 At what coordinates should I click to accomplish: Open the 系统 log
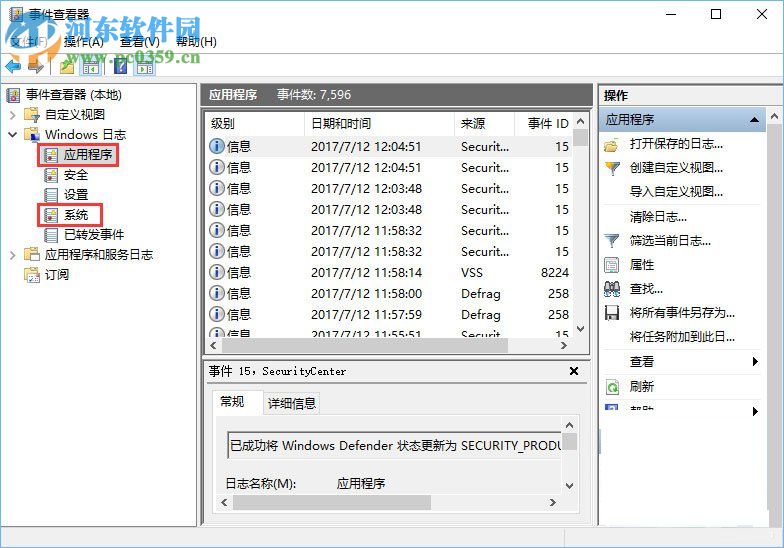pos(76,214)
